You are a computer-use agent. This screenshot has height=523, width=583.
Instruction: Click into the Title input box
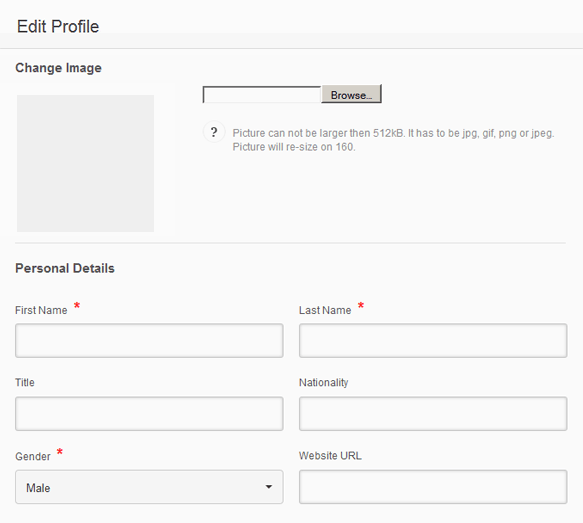pyautogui.click(x=149, y=414)
